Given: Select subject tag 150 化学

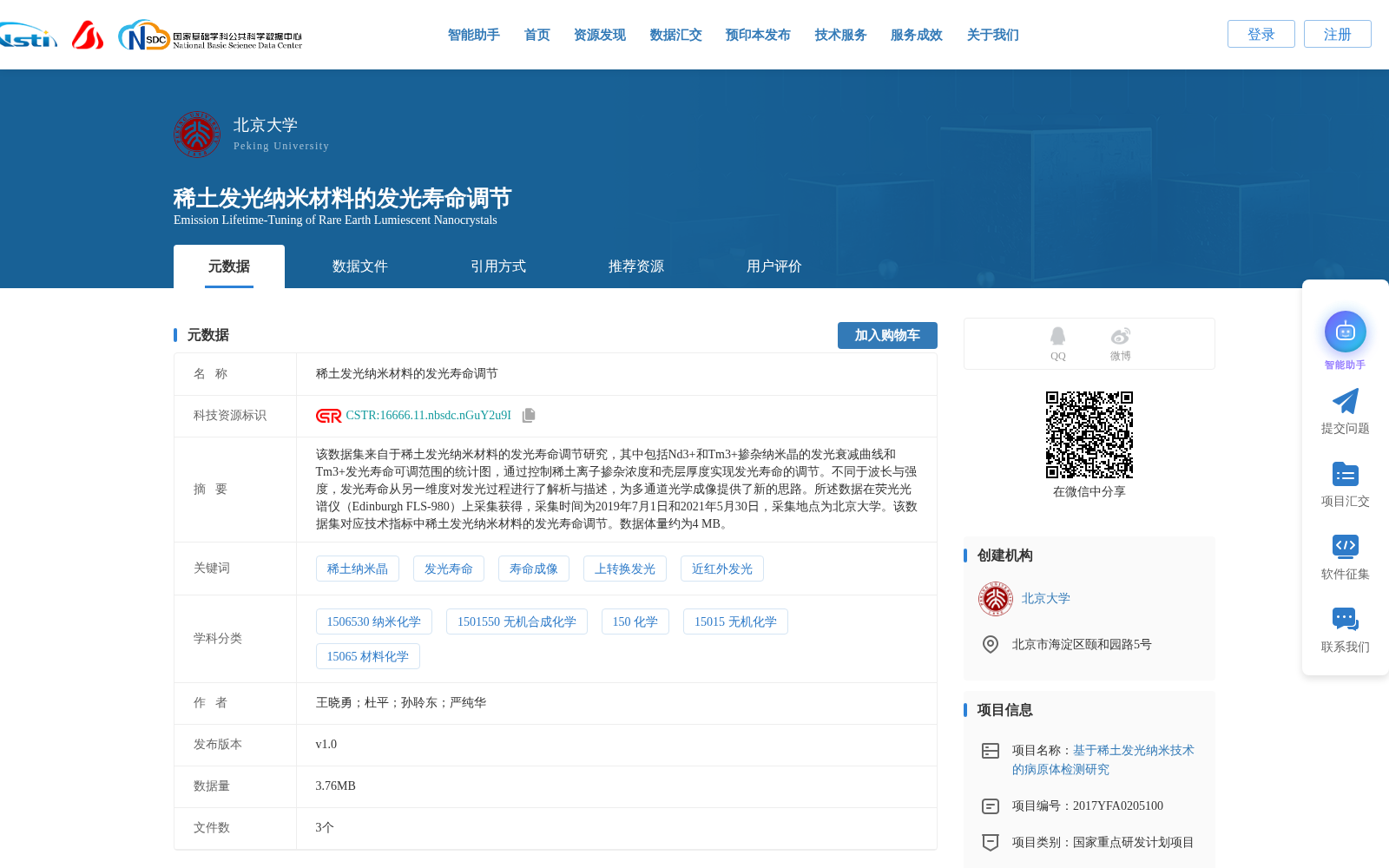Looking at the screenshot, I should point(635,621).
